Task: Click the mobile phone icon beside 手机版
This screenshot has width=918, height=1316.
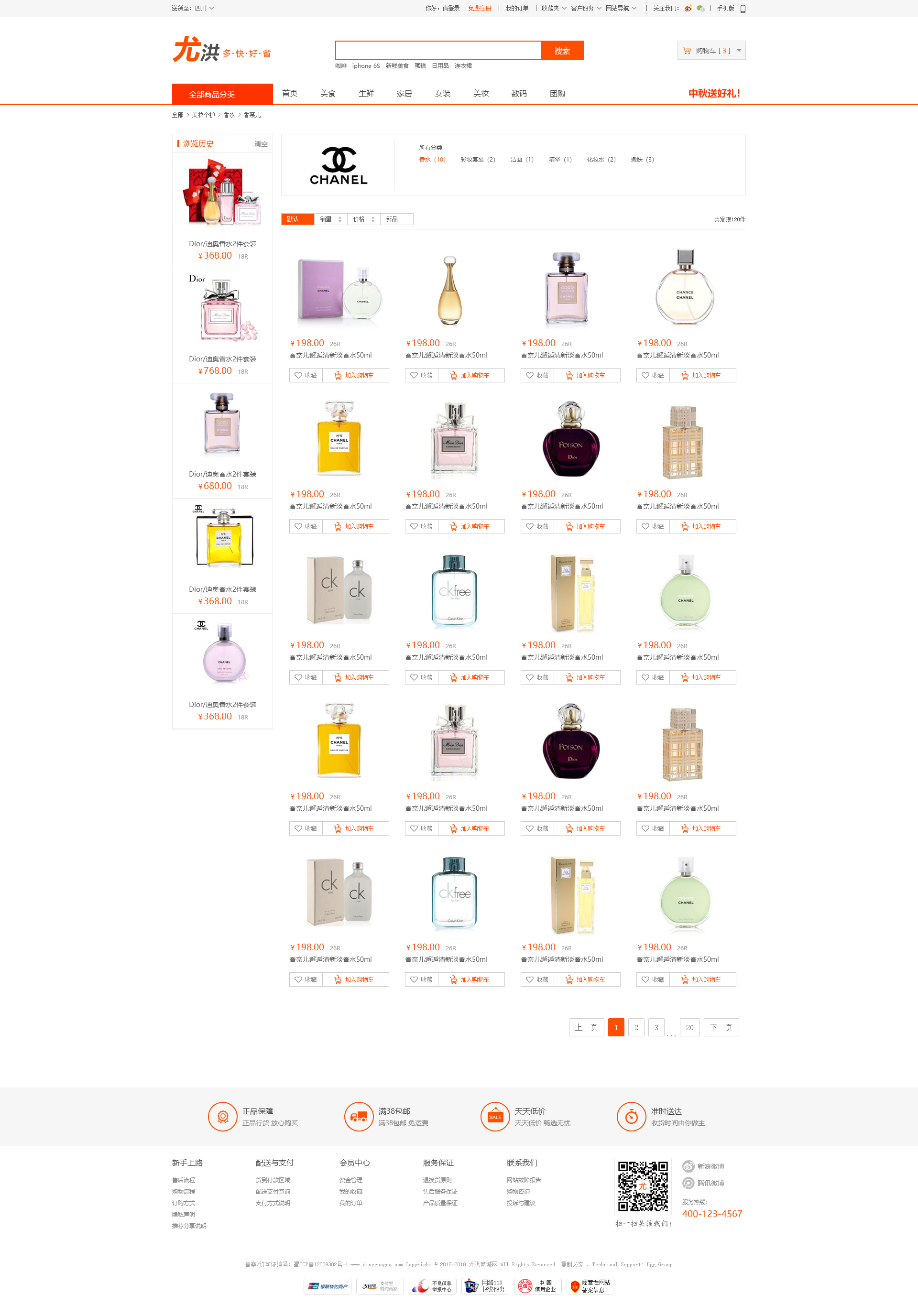Action: 743,9
